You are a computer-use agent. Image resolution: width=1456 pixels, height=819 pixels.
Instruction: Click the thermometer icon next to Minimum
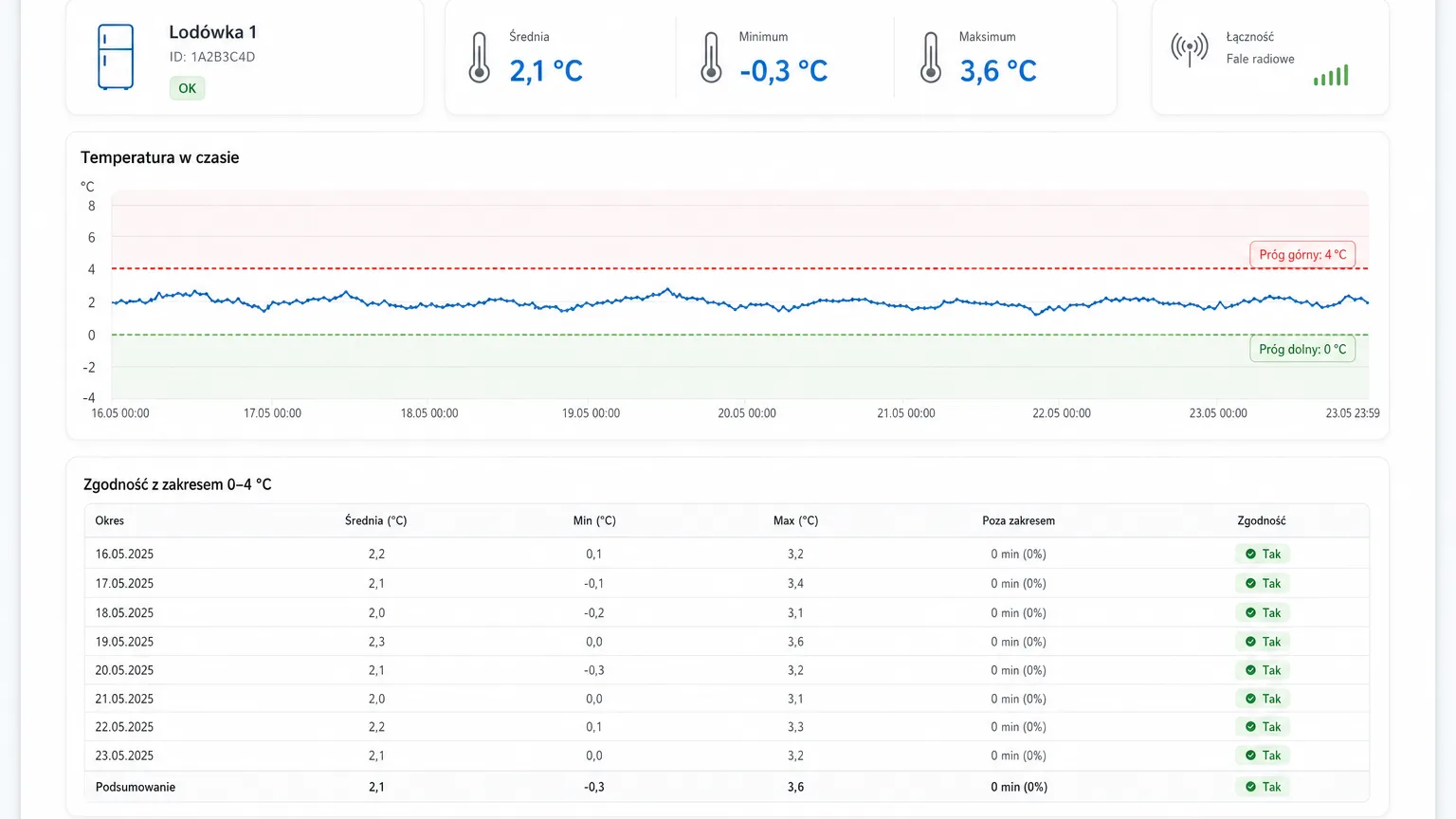click(711, 58)
